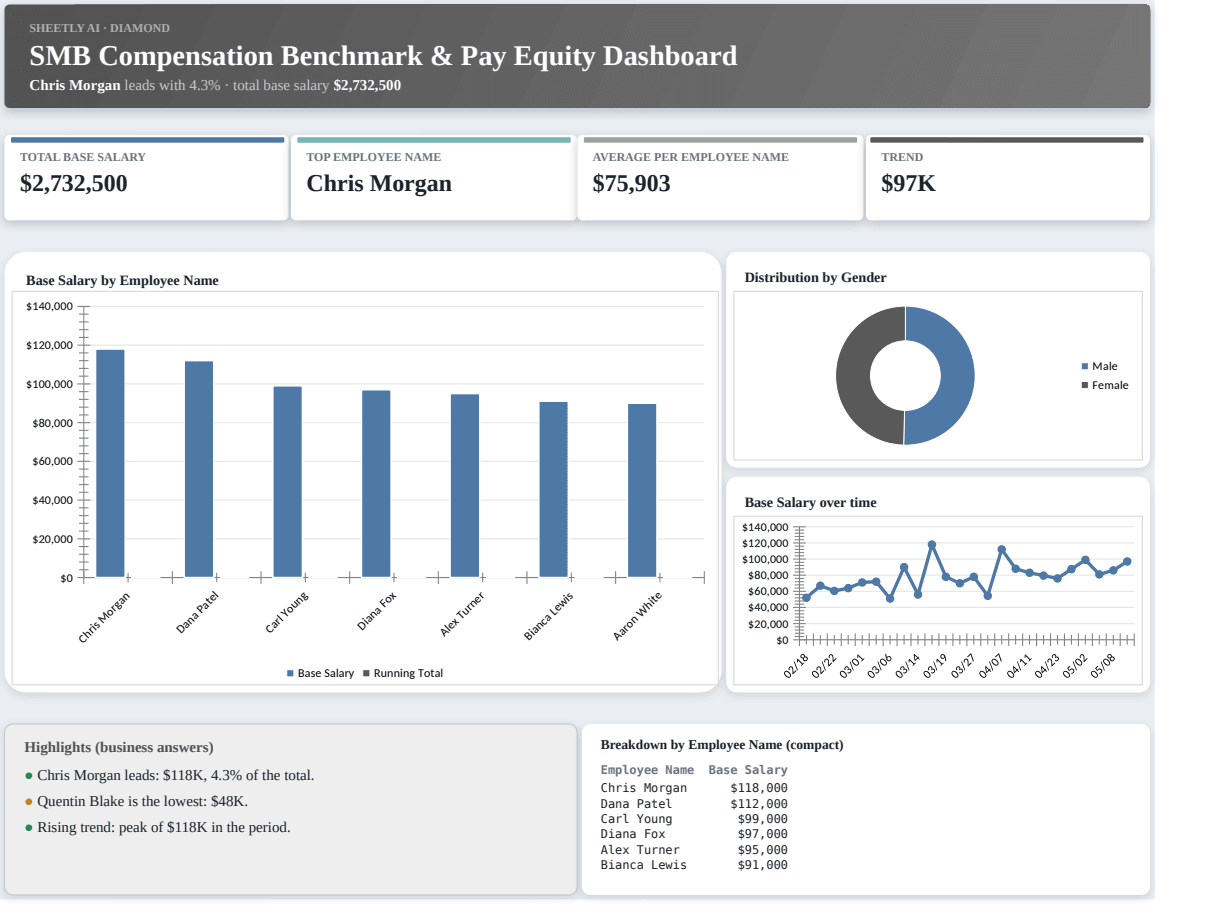The height and width of the screenshot is (922, 1227).
Task: Click the dashboard title heading
Action: click(383, 55)
